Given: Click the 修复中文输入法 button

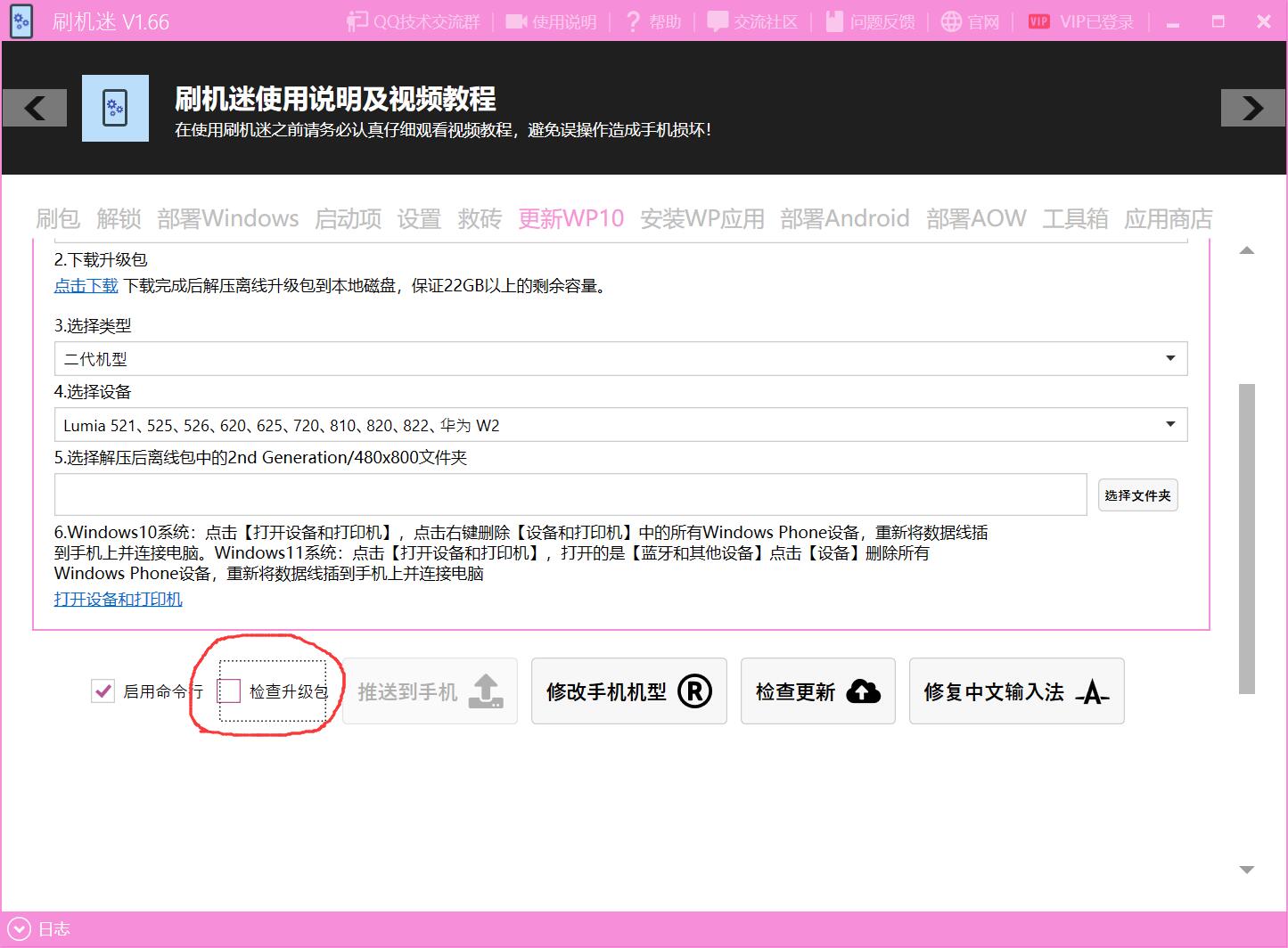Looking at the screenshot, I should pos(1016,691).
